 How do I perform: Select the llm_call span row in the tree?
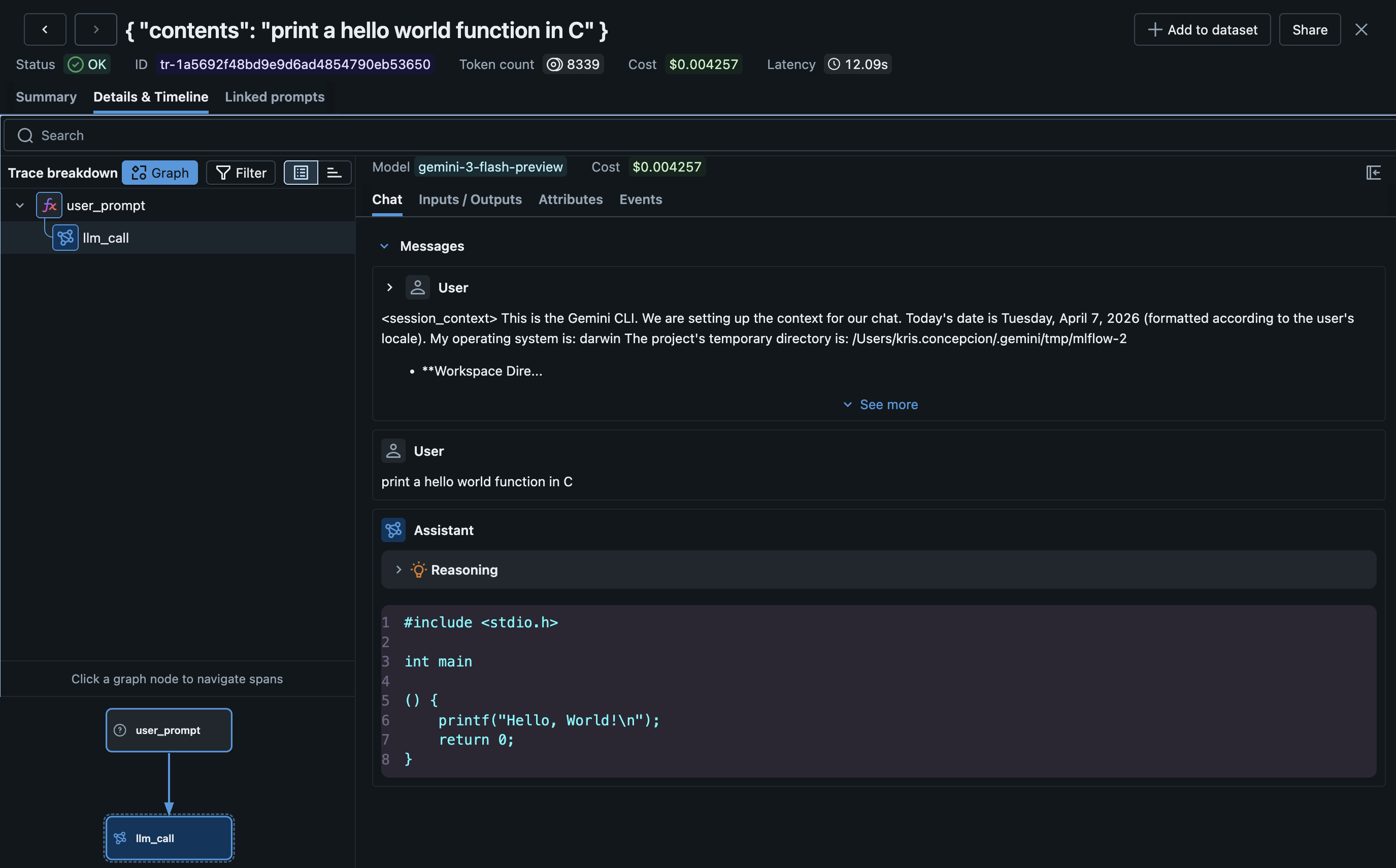[178, 237]
